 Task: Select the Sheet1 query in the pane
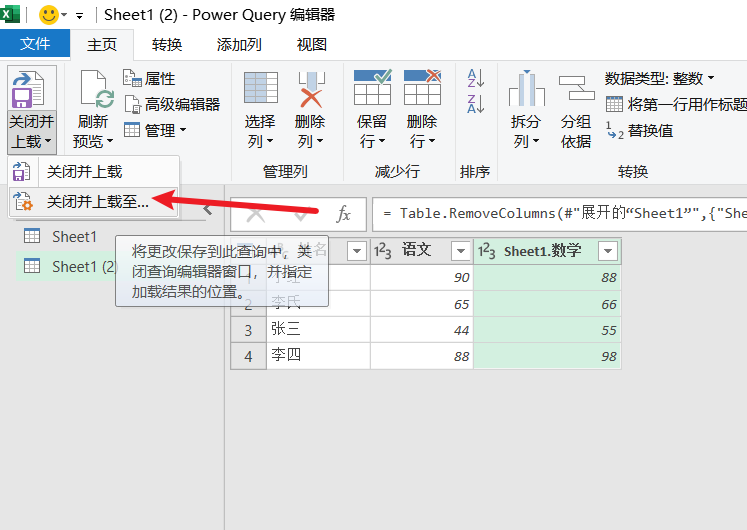pyautogui.click(x=74, y=237)
